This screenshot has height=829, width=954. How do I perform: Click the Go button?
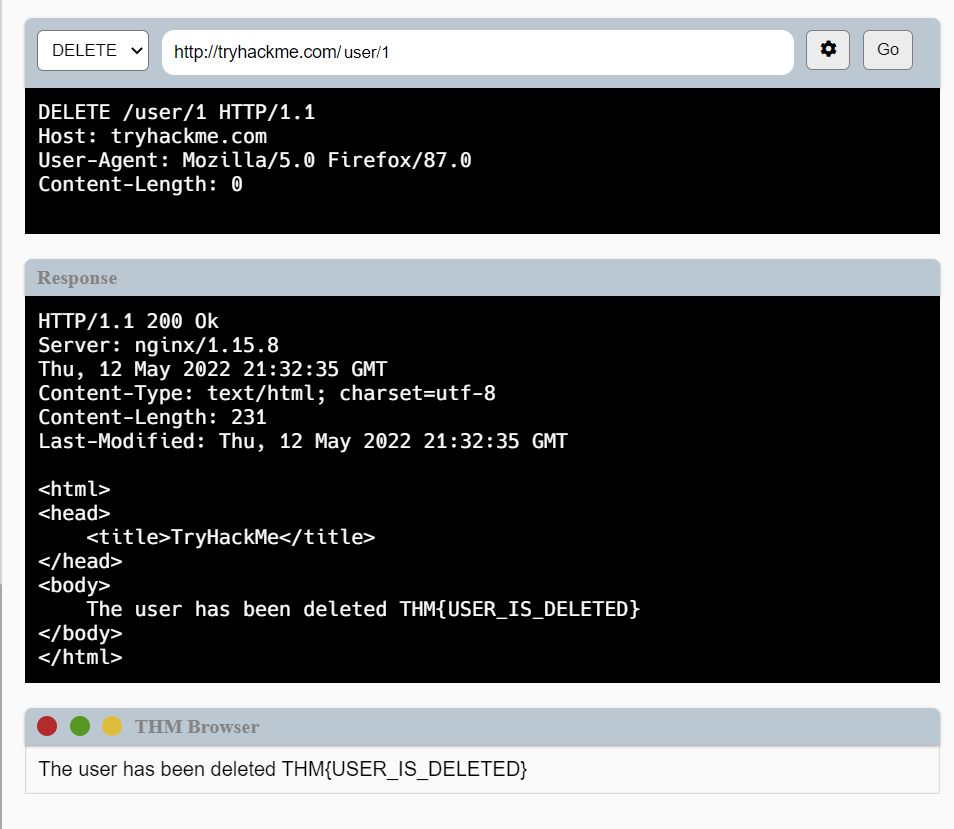(888, 50)
